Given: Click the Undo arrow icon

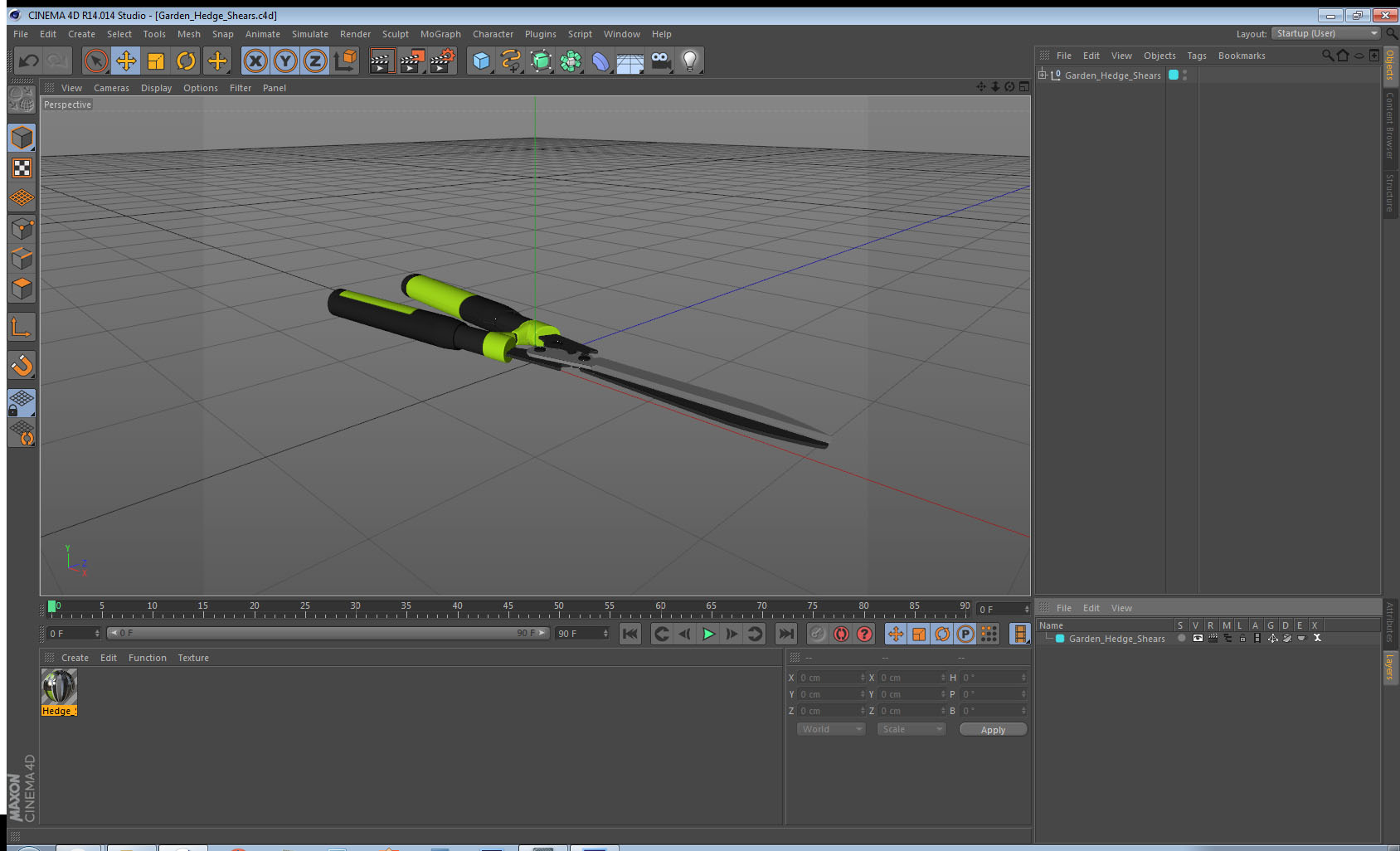Looking at the screenshot, I should coord(28,61).
